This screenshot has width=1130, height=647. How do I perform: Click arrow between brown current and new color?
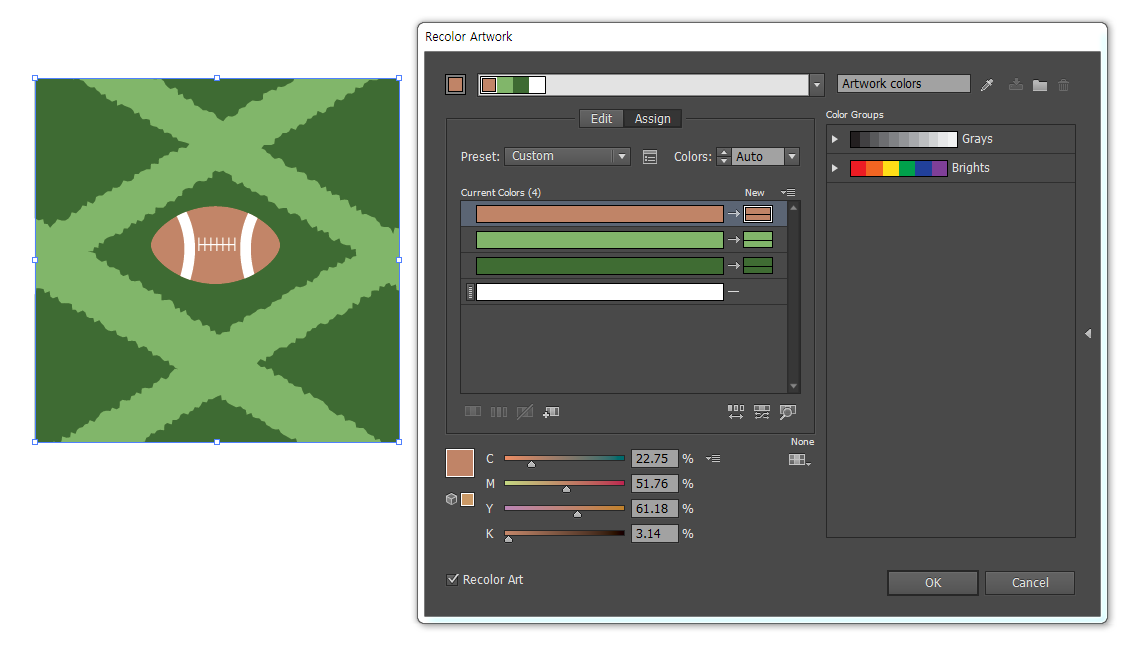point(733,214)
